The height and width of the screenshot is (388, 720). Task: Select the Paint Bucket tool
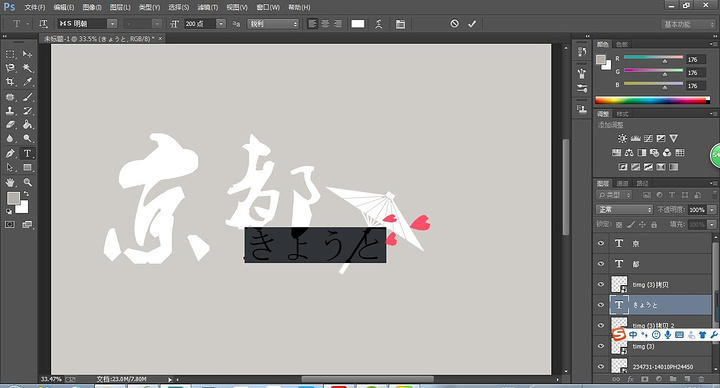(28, 124)
